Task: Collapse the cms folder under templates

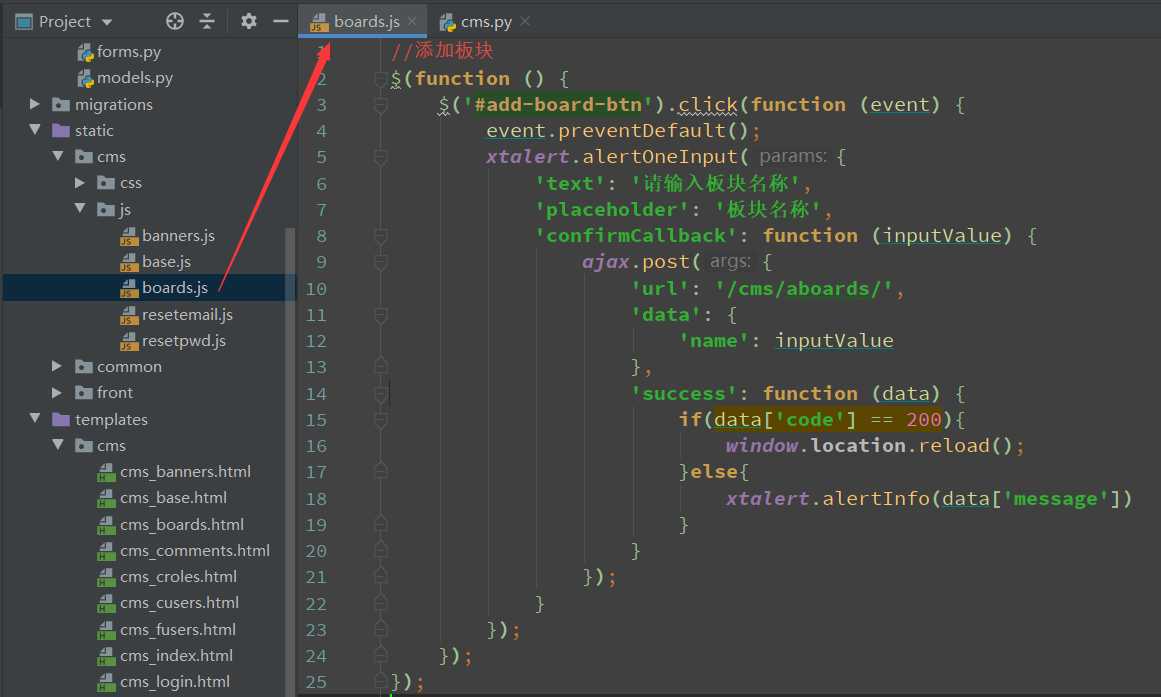Action: click(x=58, y=445)
